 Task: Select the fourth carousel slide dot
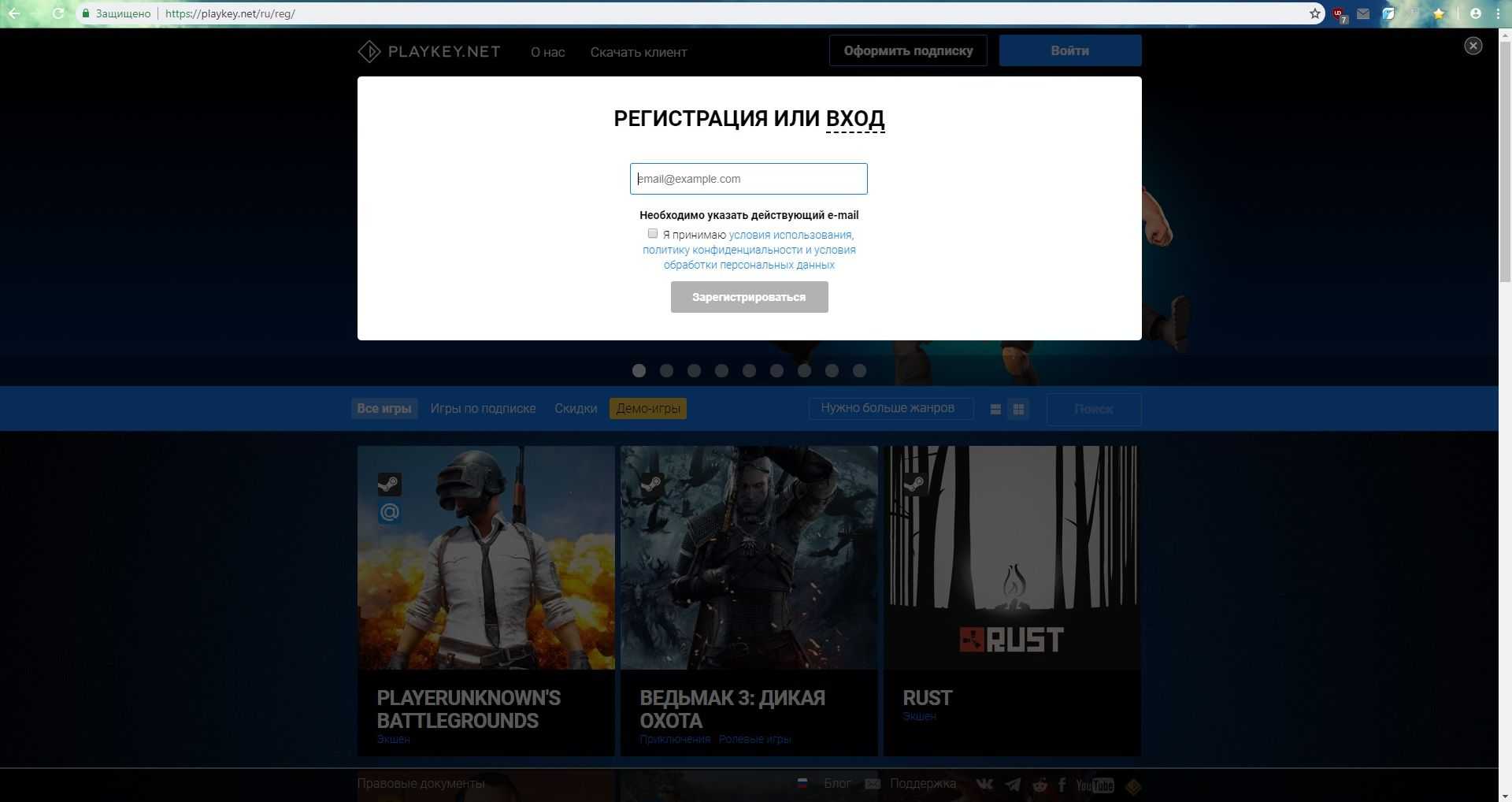pos(721,370)
